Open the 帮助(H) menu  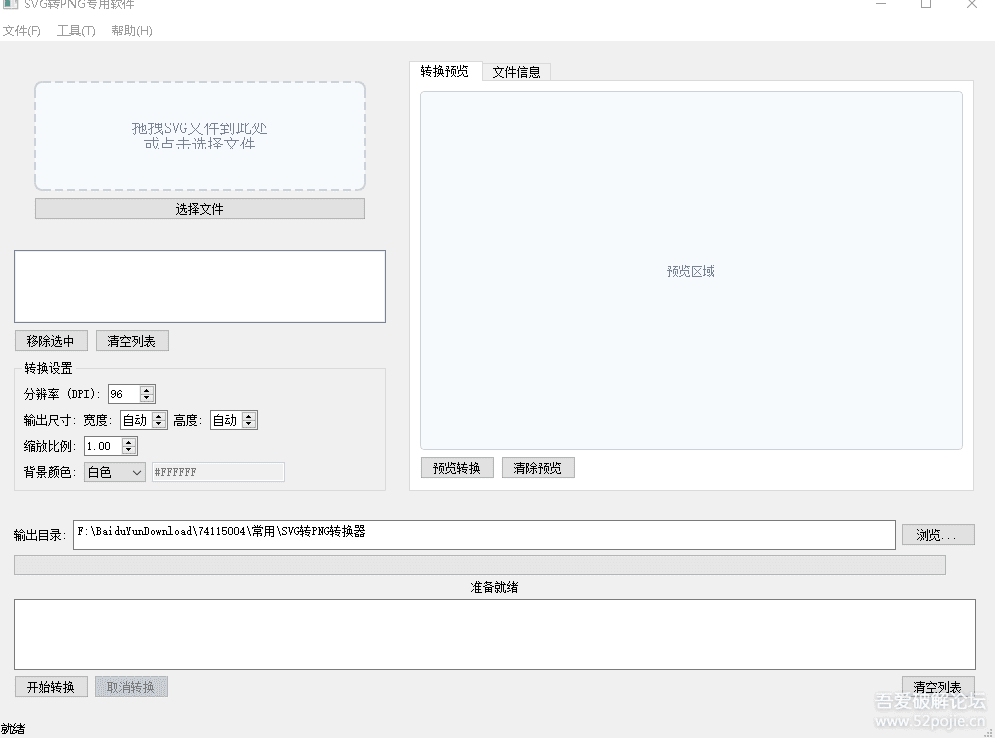[x=131, y=31]
